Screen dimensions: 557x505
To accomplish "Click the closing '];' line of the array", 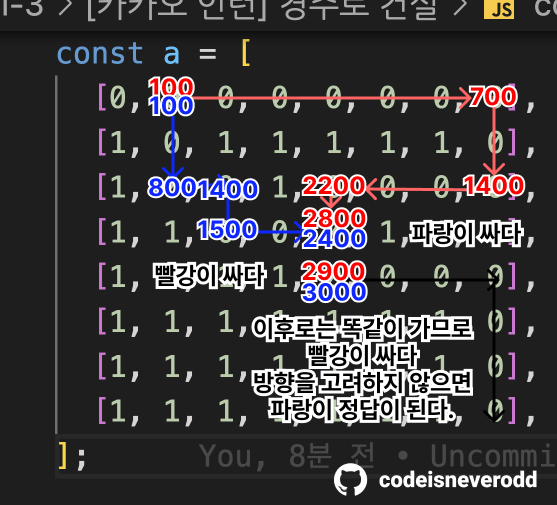I will [x=72, y=455].
